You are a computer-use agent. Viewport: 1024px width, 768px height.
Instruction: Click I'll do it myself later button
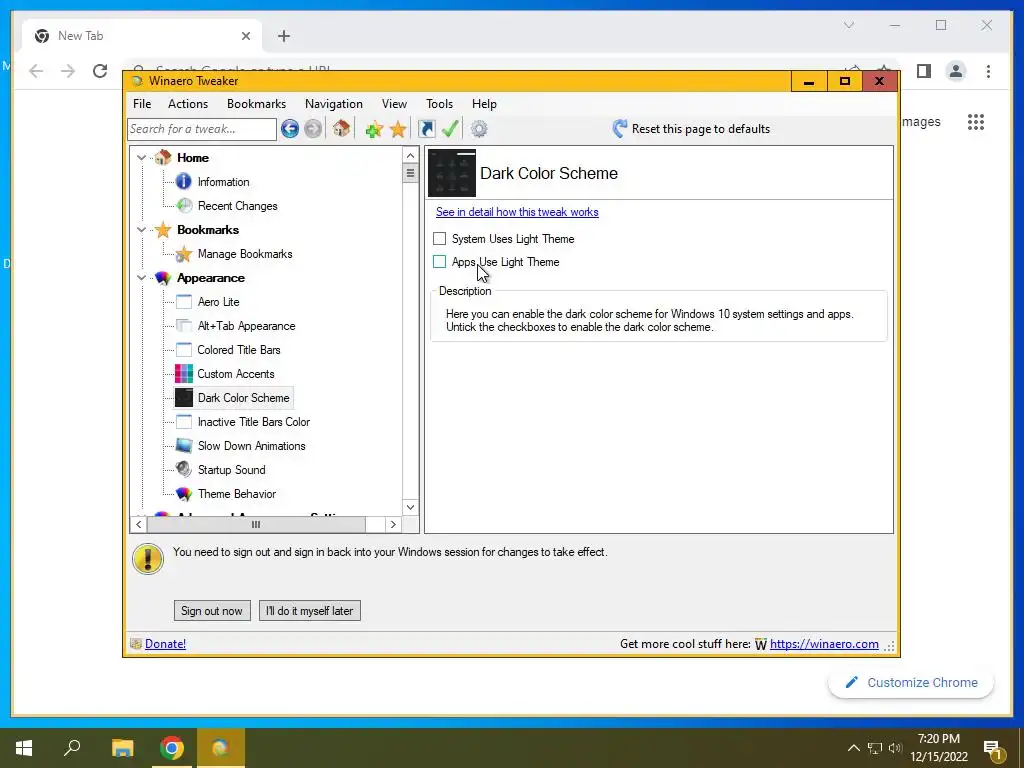coord(310,611)
